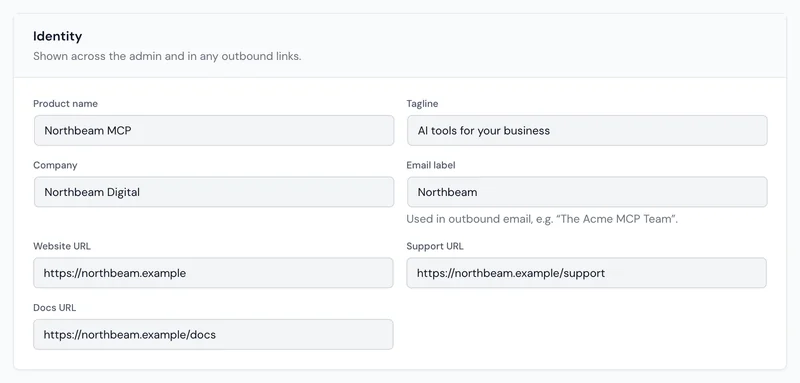Edit the Company field with Northbeam Digital
This screenshot has height=383, width=800.
(x=214, y=192)
